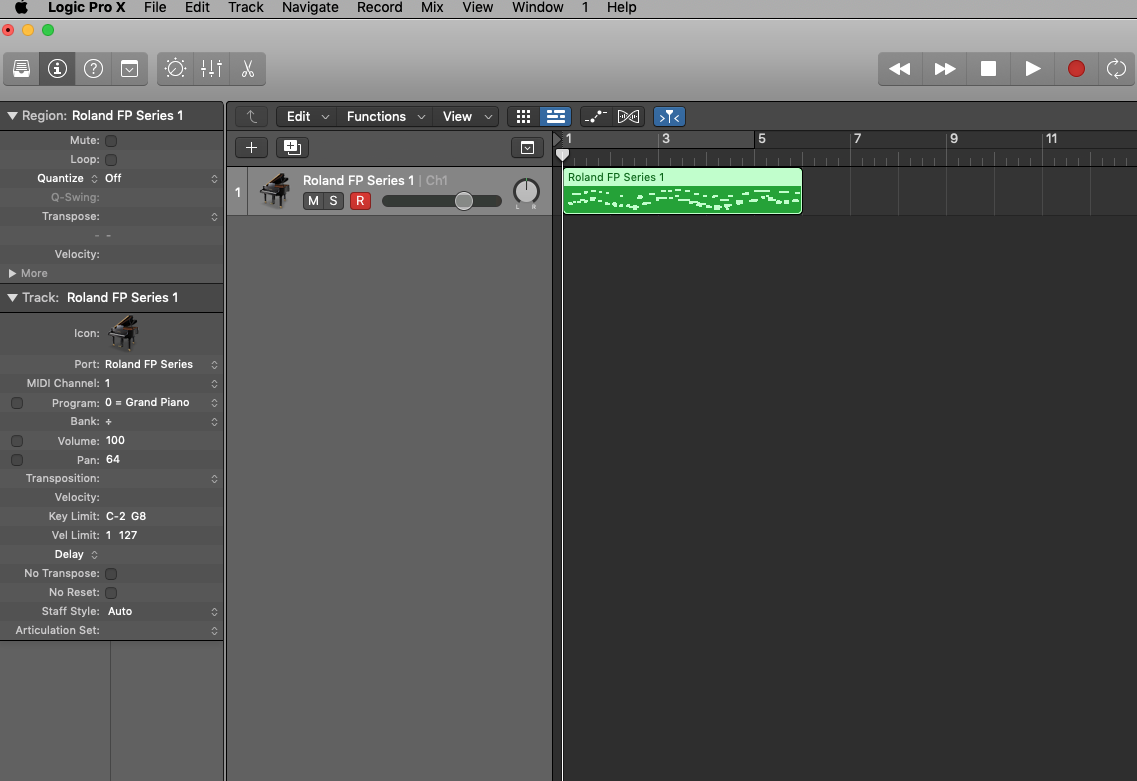Open the Tracks area Edit menu

[307, 117]
